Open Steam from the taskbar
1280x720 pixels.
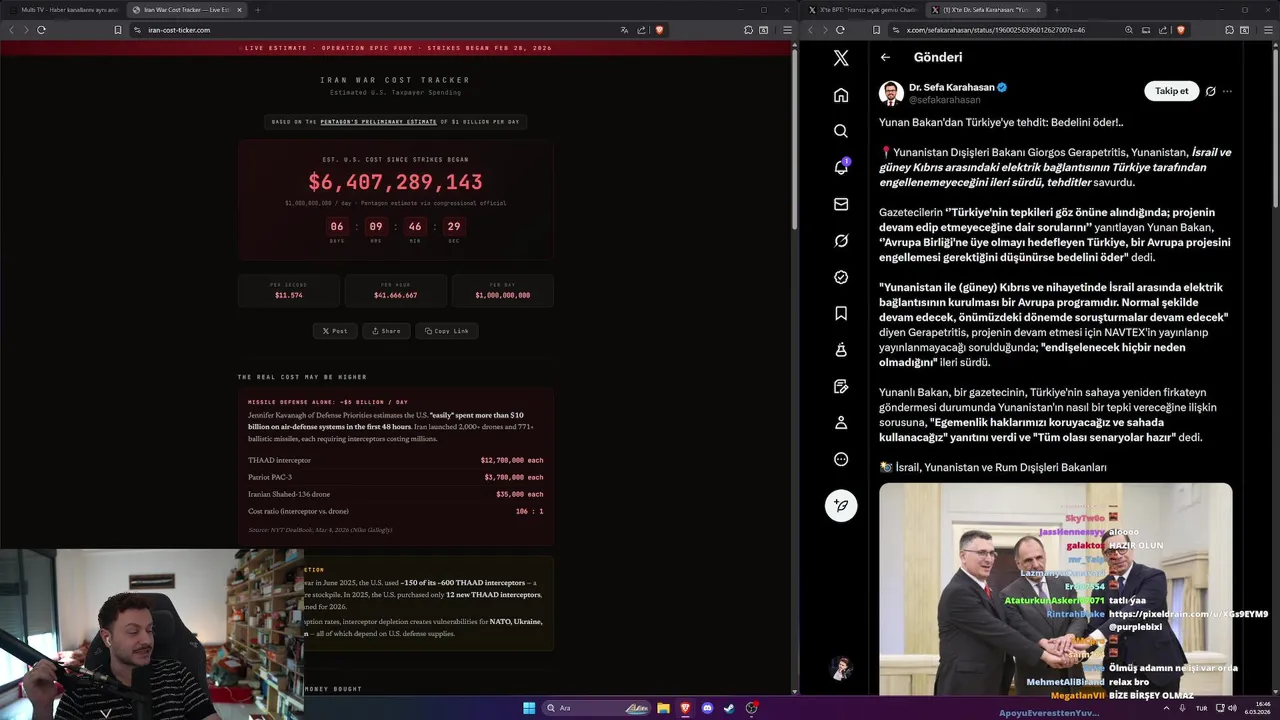[x=729, y=708]
